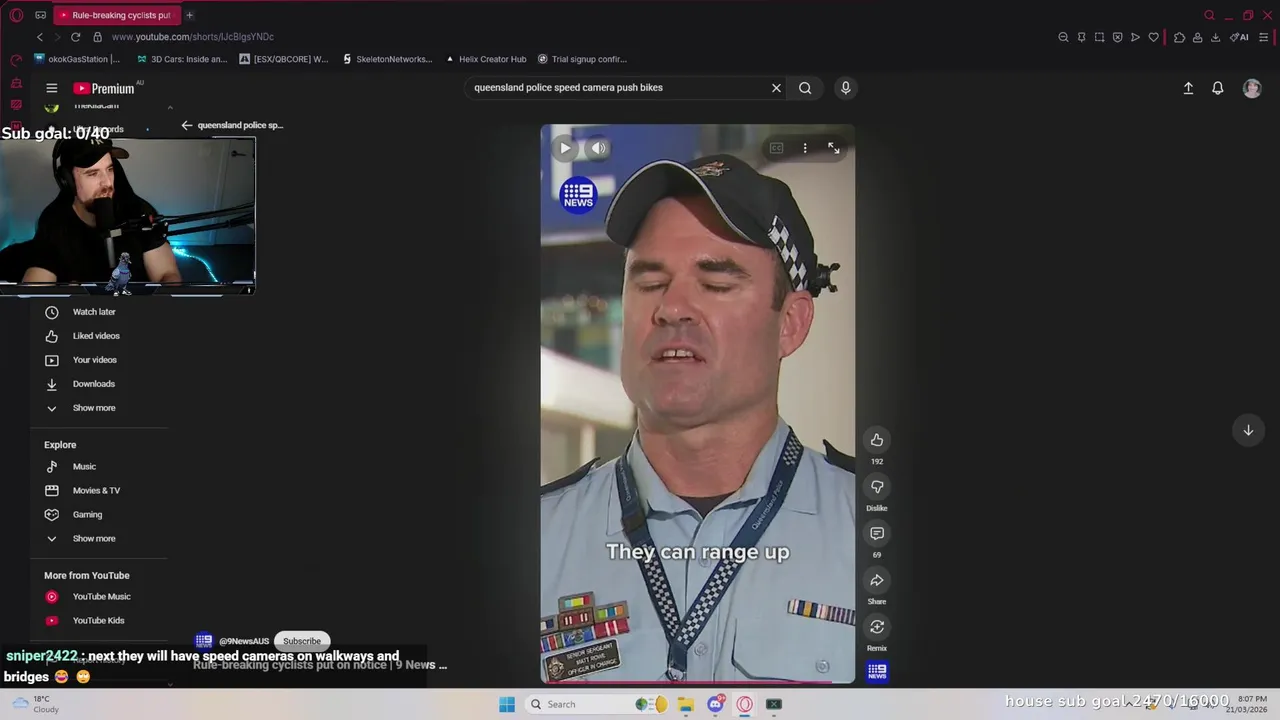Mute the Shorts video volume
This screenshot has height=720, width=1280.
[x=598, y=148]
